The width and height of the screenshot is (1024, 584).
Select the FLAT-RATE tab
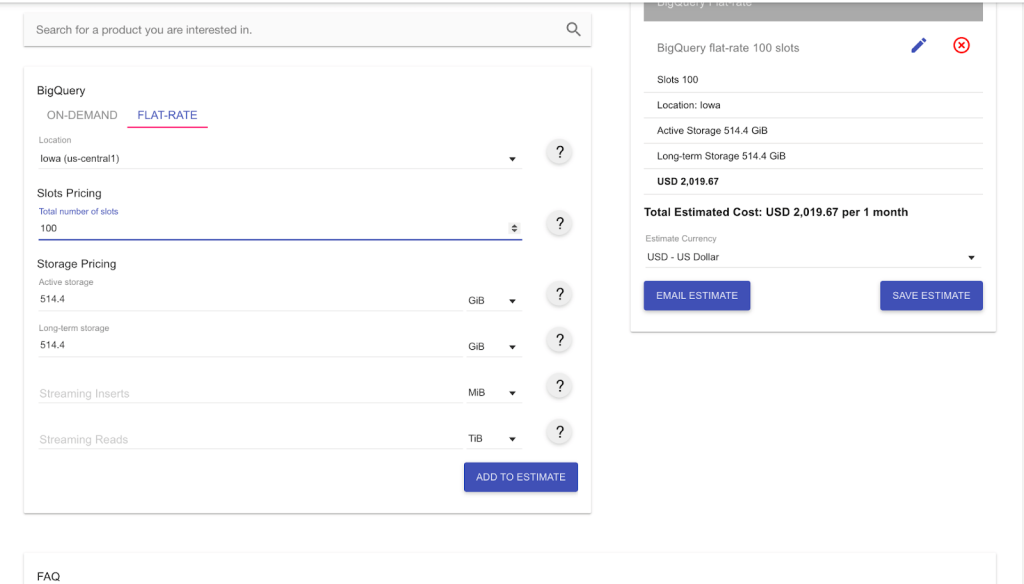coord(167,115)
